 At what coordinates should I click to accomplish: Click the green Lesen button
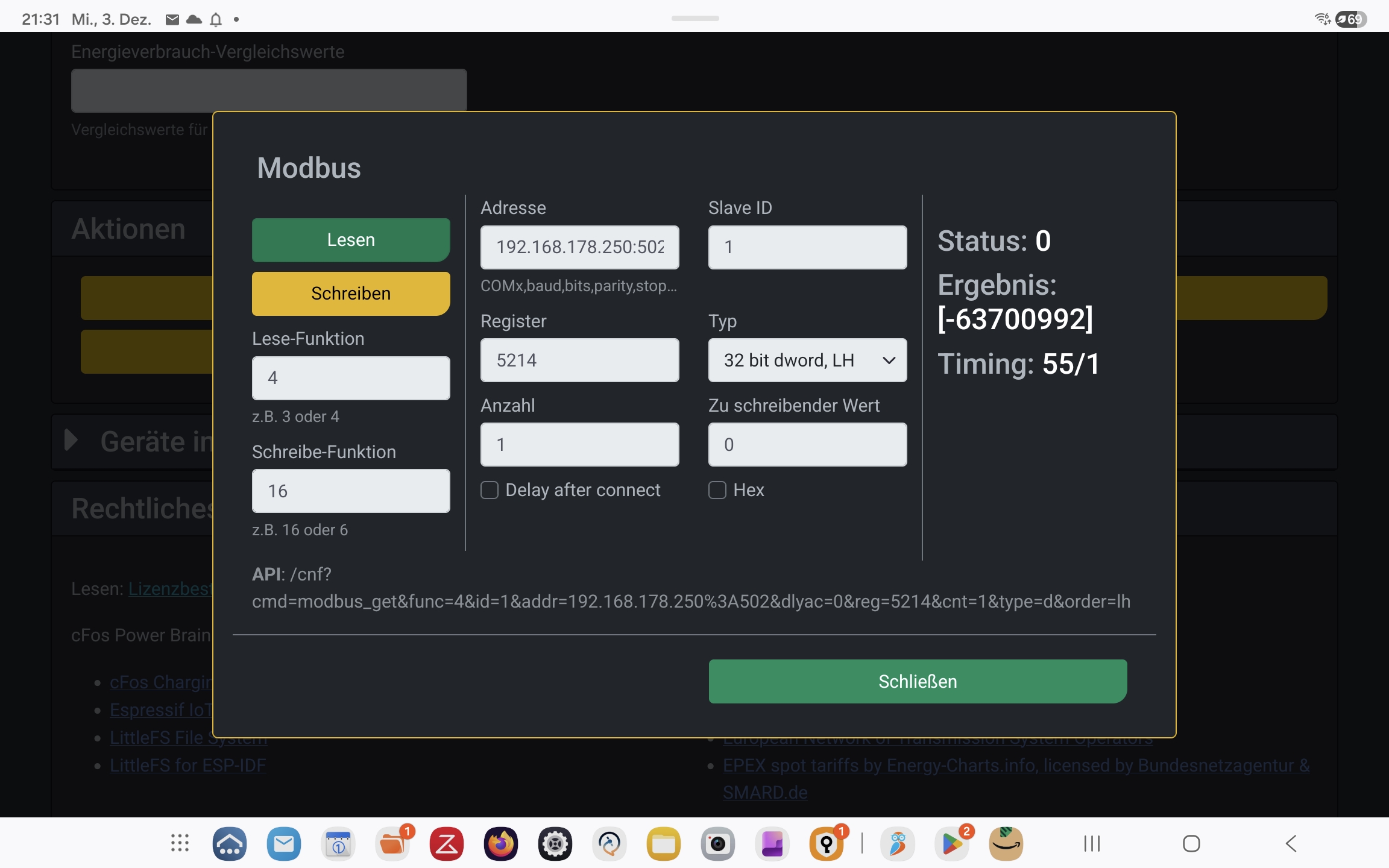(351, 240)
